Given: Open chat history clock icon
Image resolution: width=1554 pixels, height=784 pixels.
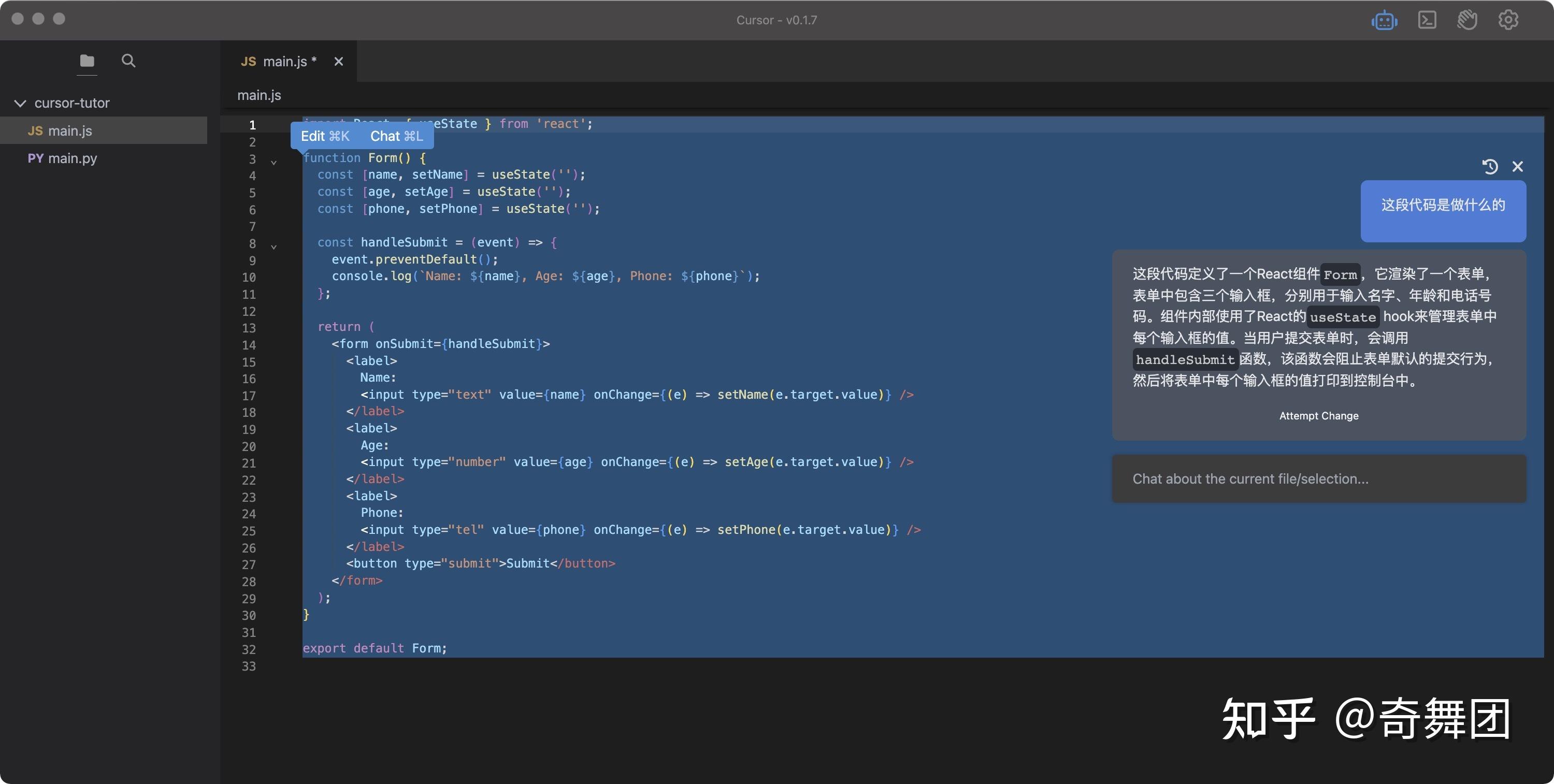Looking at the screenshot, I should (1490, 166).
